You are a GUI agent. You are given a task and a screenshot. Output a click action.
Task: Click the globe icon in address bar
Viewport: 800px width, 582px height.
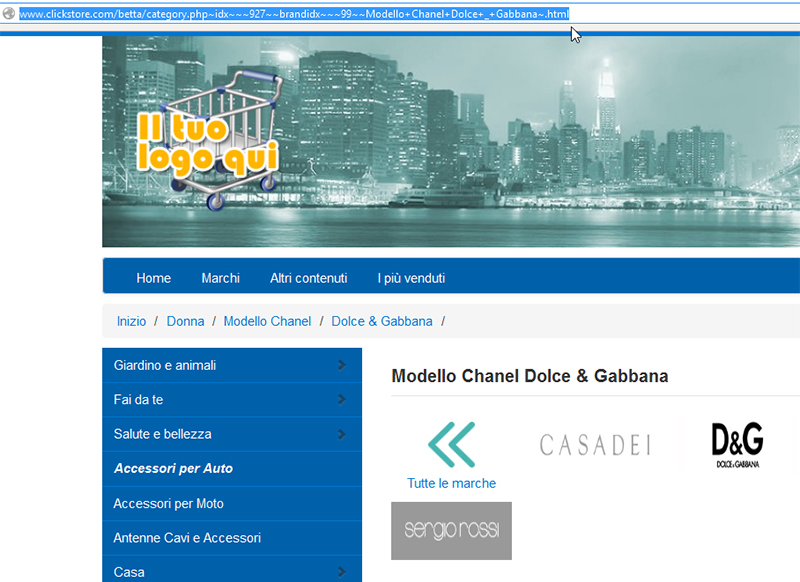[9, 13]
